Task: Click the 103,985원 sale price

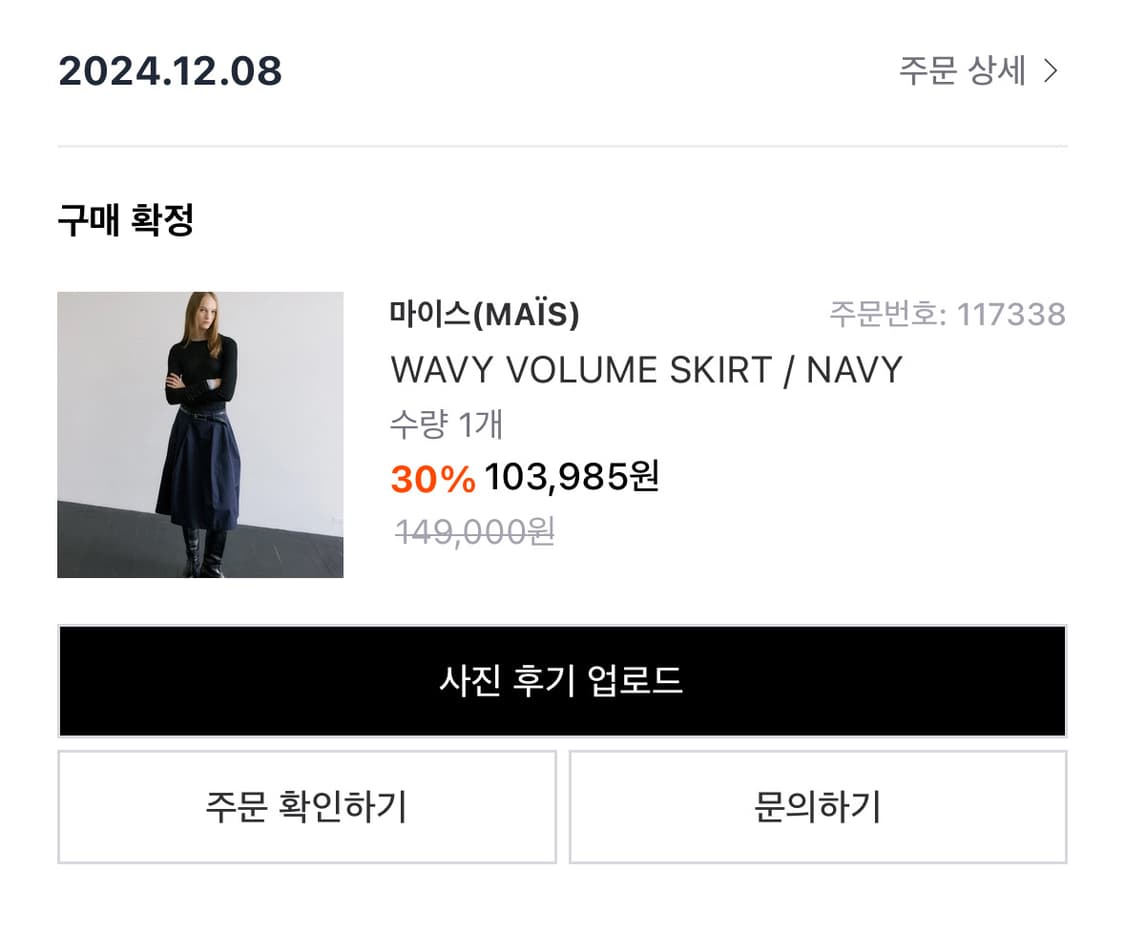Action: 572,477
